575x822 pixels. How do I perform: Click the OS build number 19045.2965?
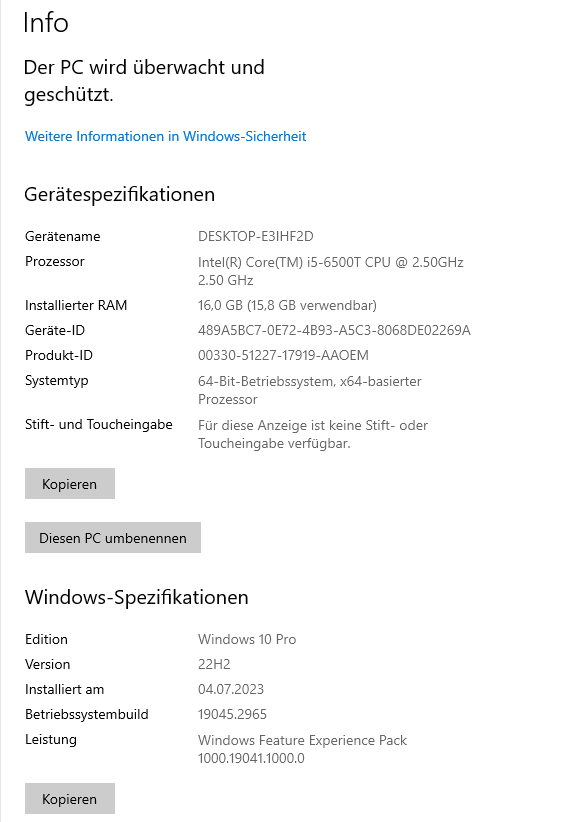point(232,715)
